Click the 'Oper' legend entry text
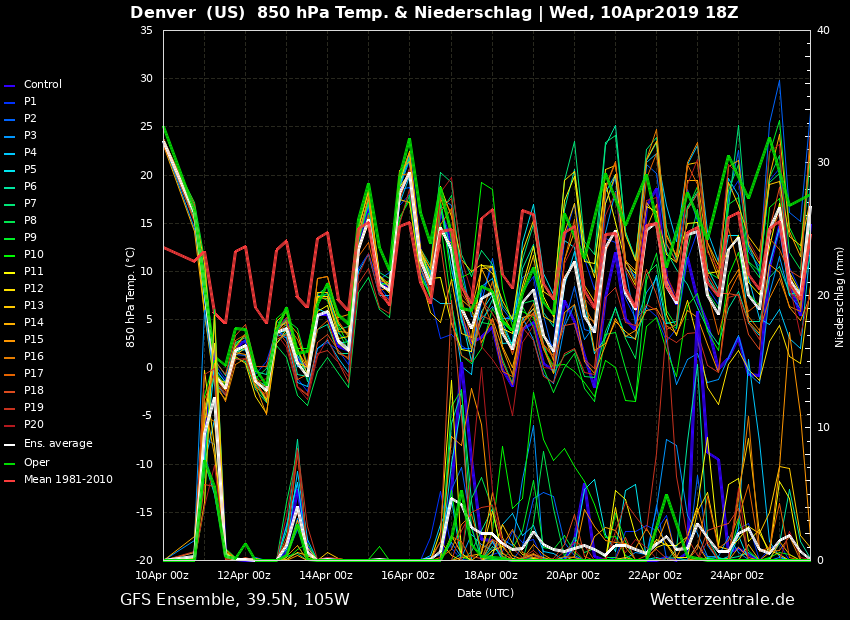This screenshot has height=620, width=850. [x=36, y=462]
